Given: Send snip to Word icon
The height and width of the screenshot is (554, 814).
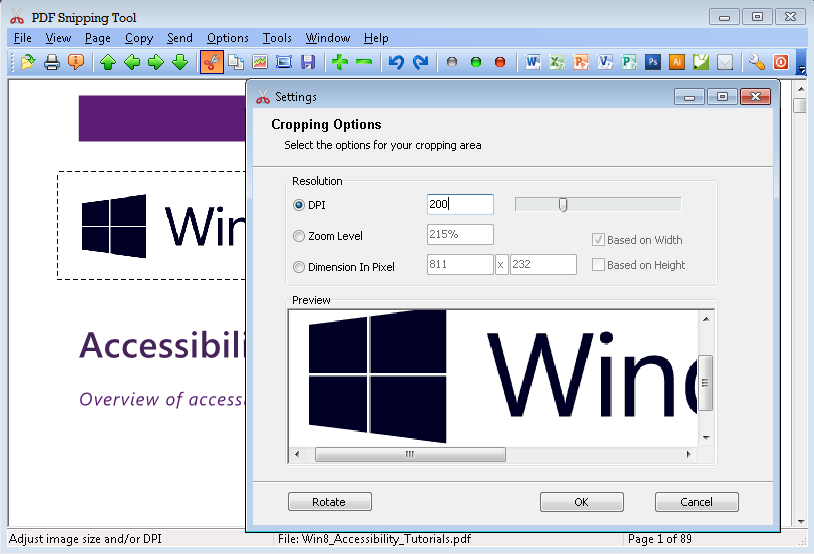Looking at the screenshot, I should [533, 62].
